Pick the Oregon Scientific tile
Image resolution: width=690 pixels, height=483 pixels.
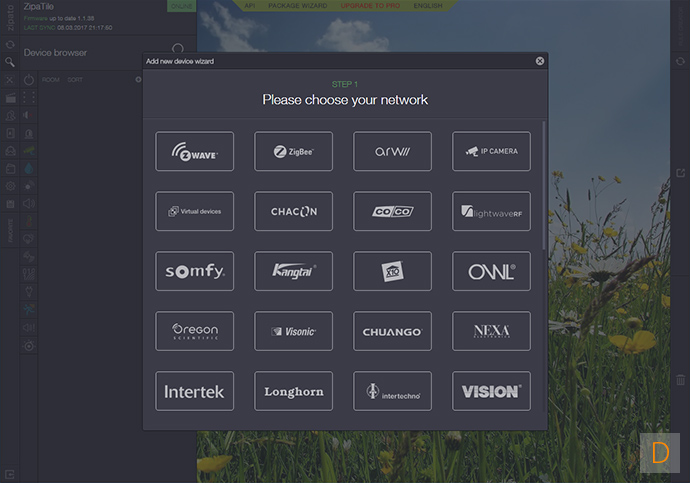[x=195, y=331]
